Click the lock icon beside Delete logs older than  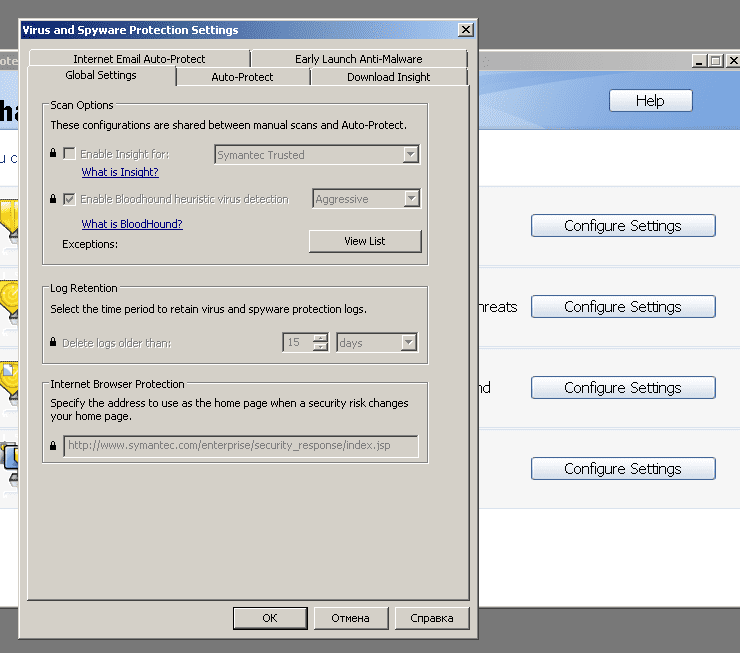[53, 343]
